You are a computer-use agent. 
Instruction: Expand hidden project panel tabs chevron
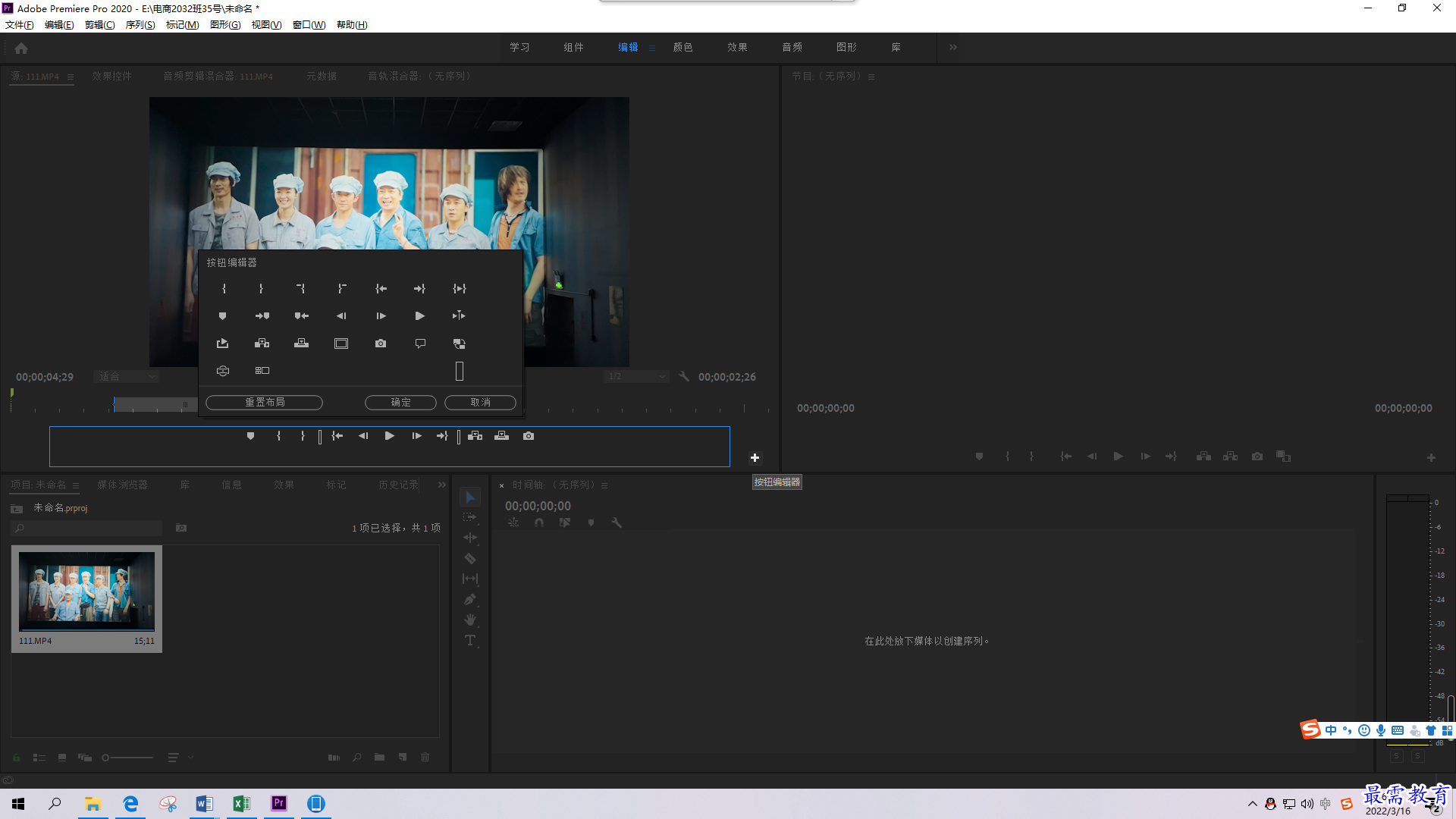point(442,485)
